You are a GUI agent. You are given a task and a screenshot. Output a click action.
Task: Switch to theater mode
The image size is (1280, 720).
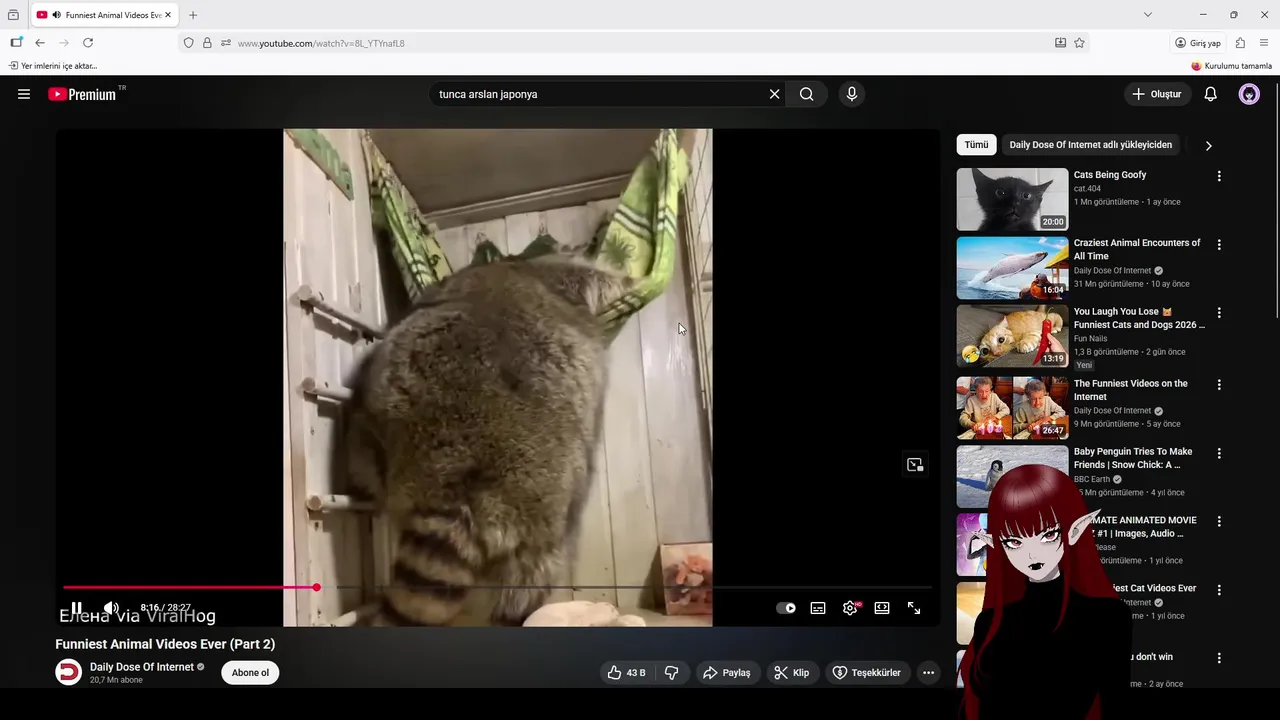pos(882,608)
